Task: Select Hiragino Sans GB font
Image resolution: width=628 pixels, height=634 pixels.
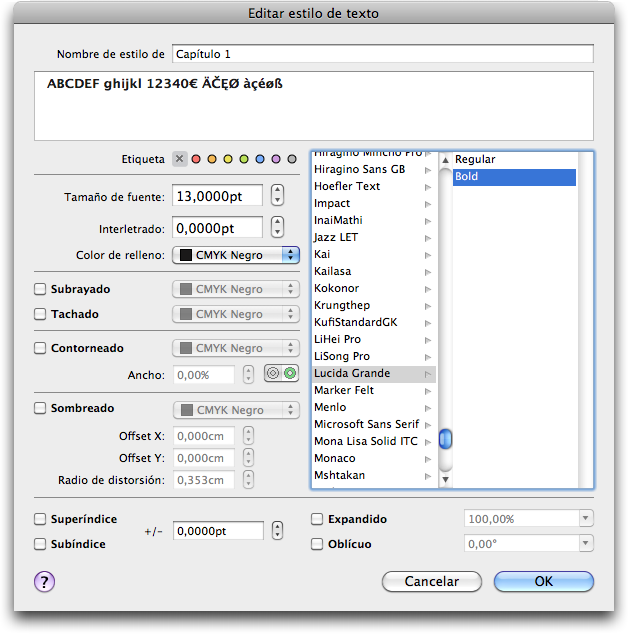Action: pyautogui.click(x=374, y=169)
